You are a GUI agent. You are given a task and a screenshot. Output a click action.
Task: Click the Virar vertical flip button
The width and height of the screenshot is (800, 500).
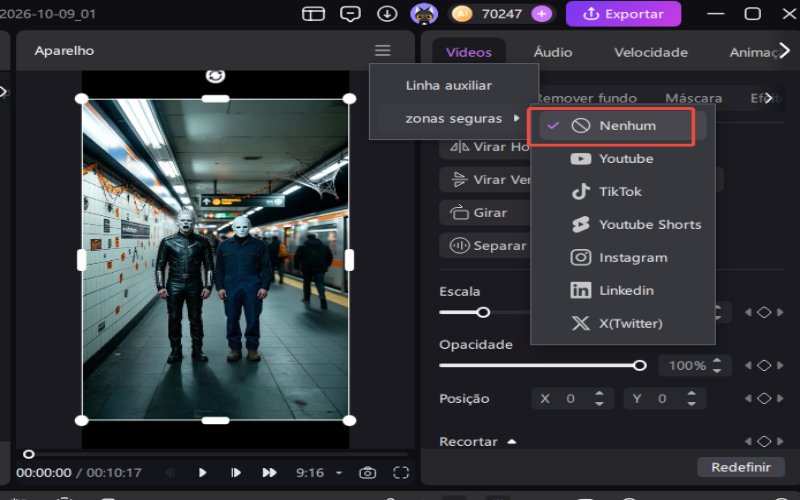[x=485, y=180]
